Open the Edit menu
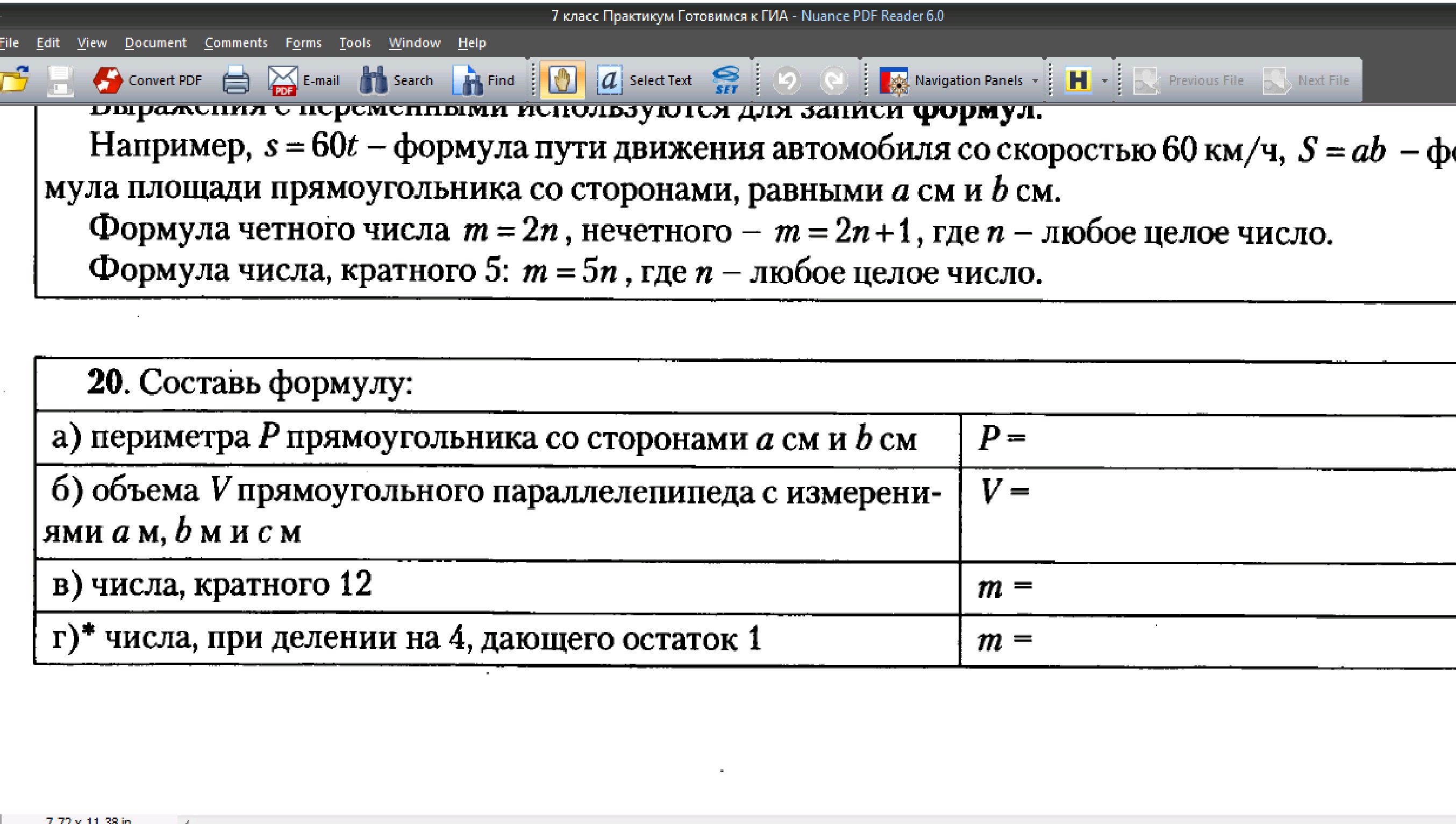This screenshot has width=1456, height=824. (48, 43)
